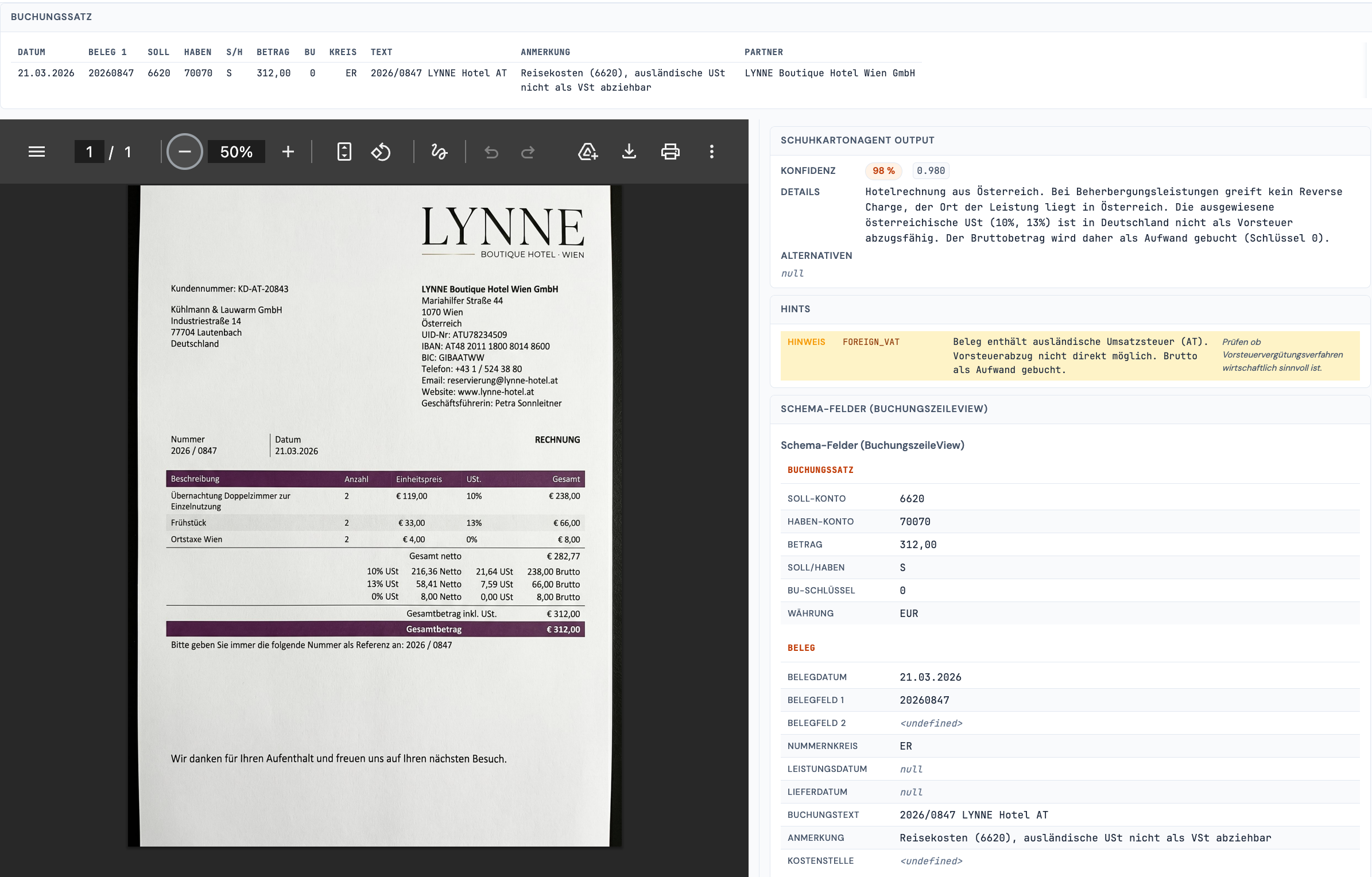This screenshot has height=877, width=1372.
Task: Click the WÄHRUNG value EUR
Action: [909, 614]
